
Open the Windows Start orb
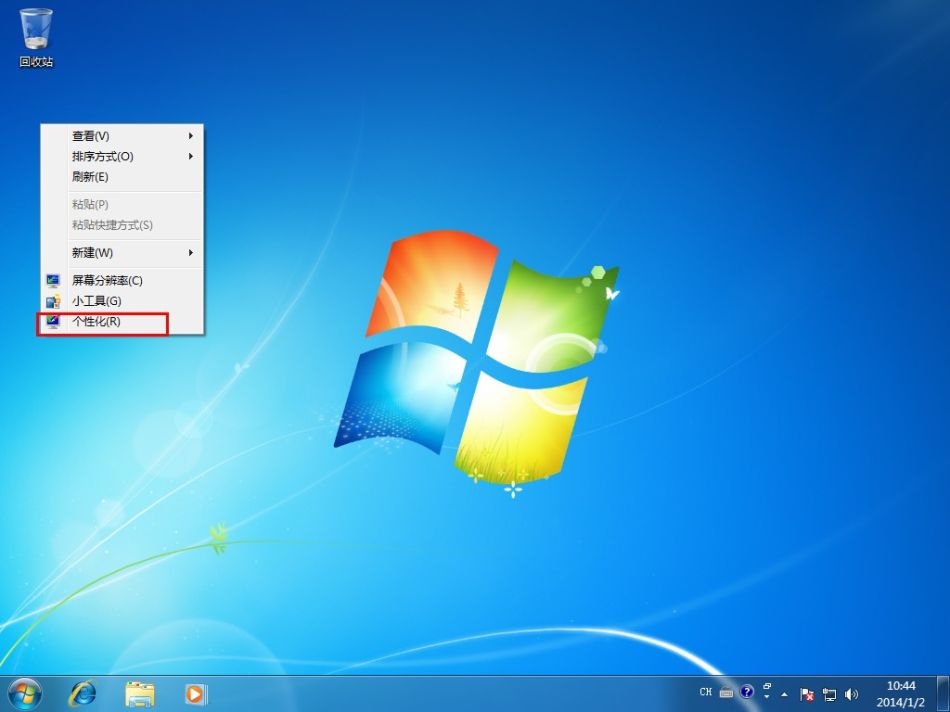point(25,693)
